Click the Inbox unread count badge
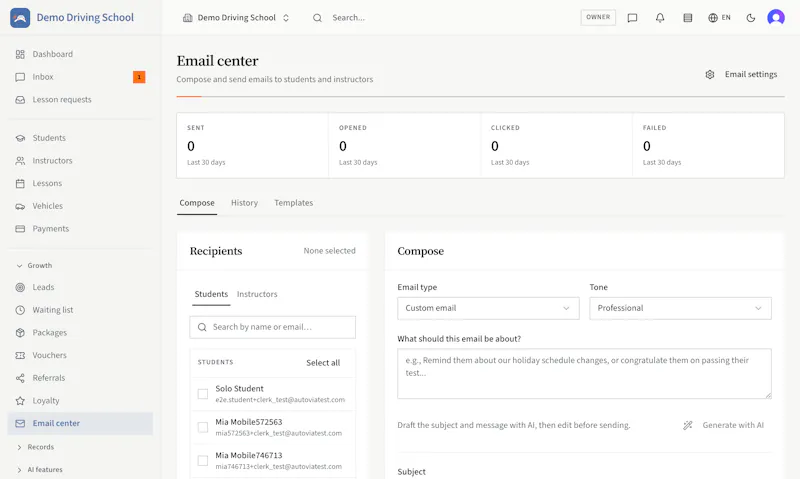The width and height of the screenshot is (800, 479). (139, 77)
